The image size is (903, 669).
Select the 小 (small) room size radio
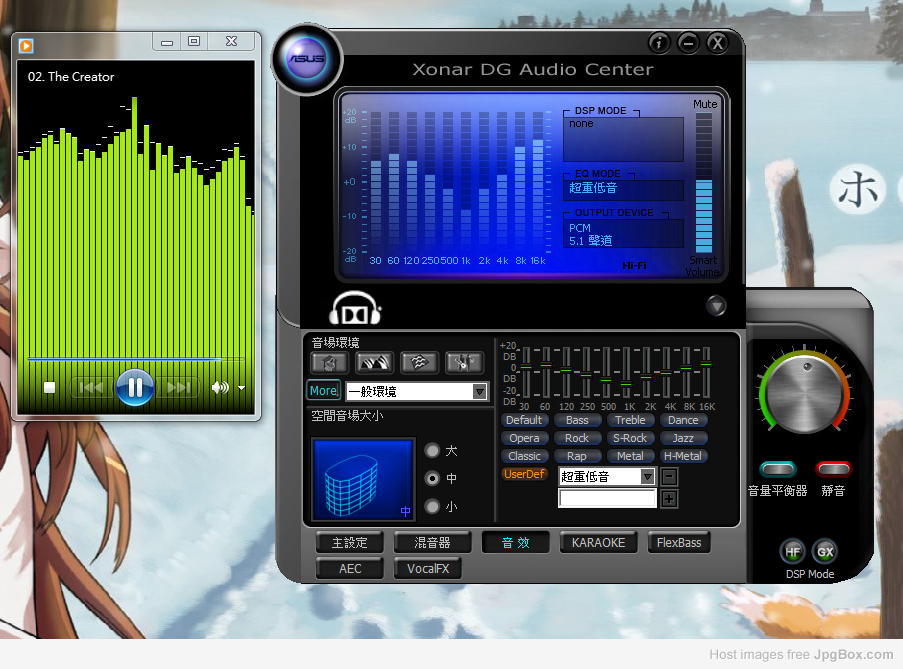432,507
